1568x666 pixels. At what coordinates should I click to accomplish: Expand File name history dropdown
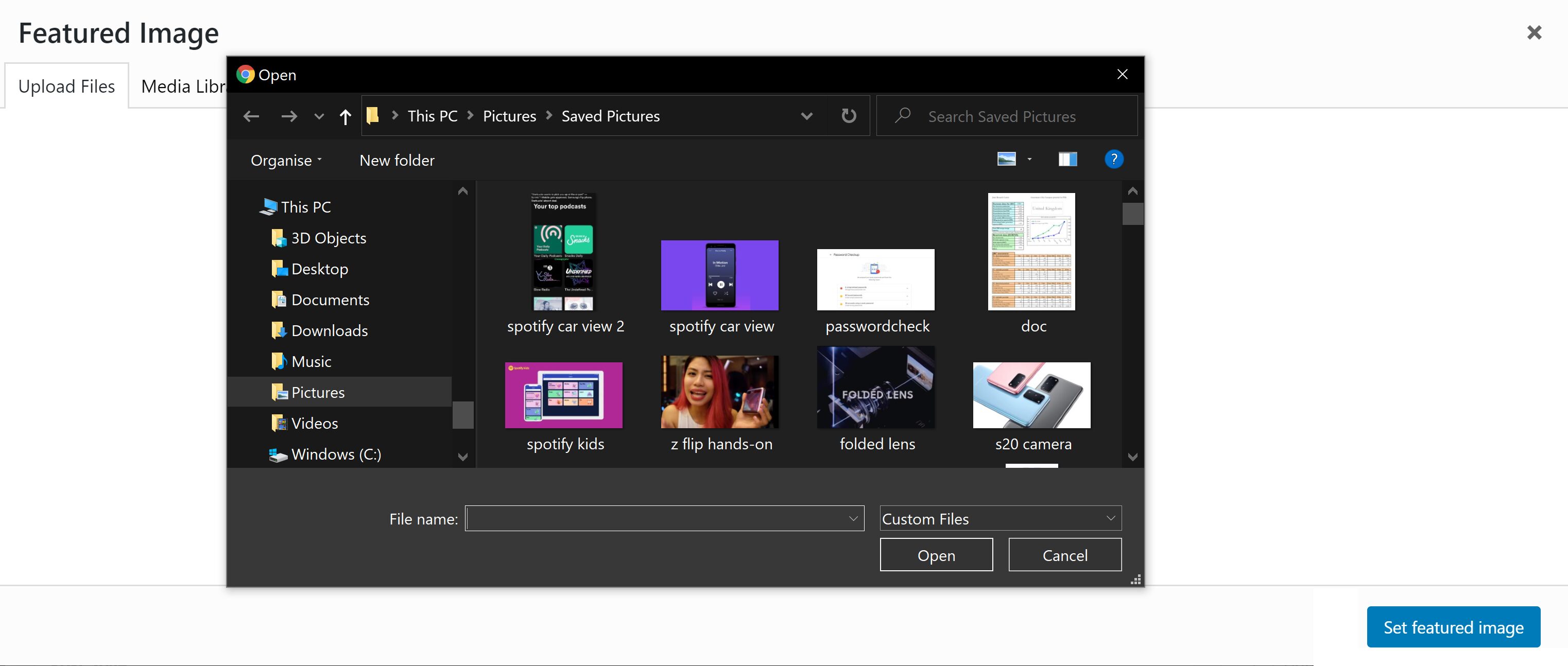853,518
